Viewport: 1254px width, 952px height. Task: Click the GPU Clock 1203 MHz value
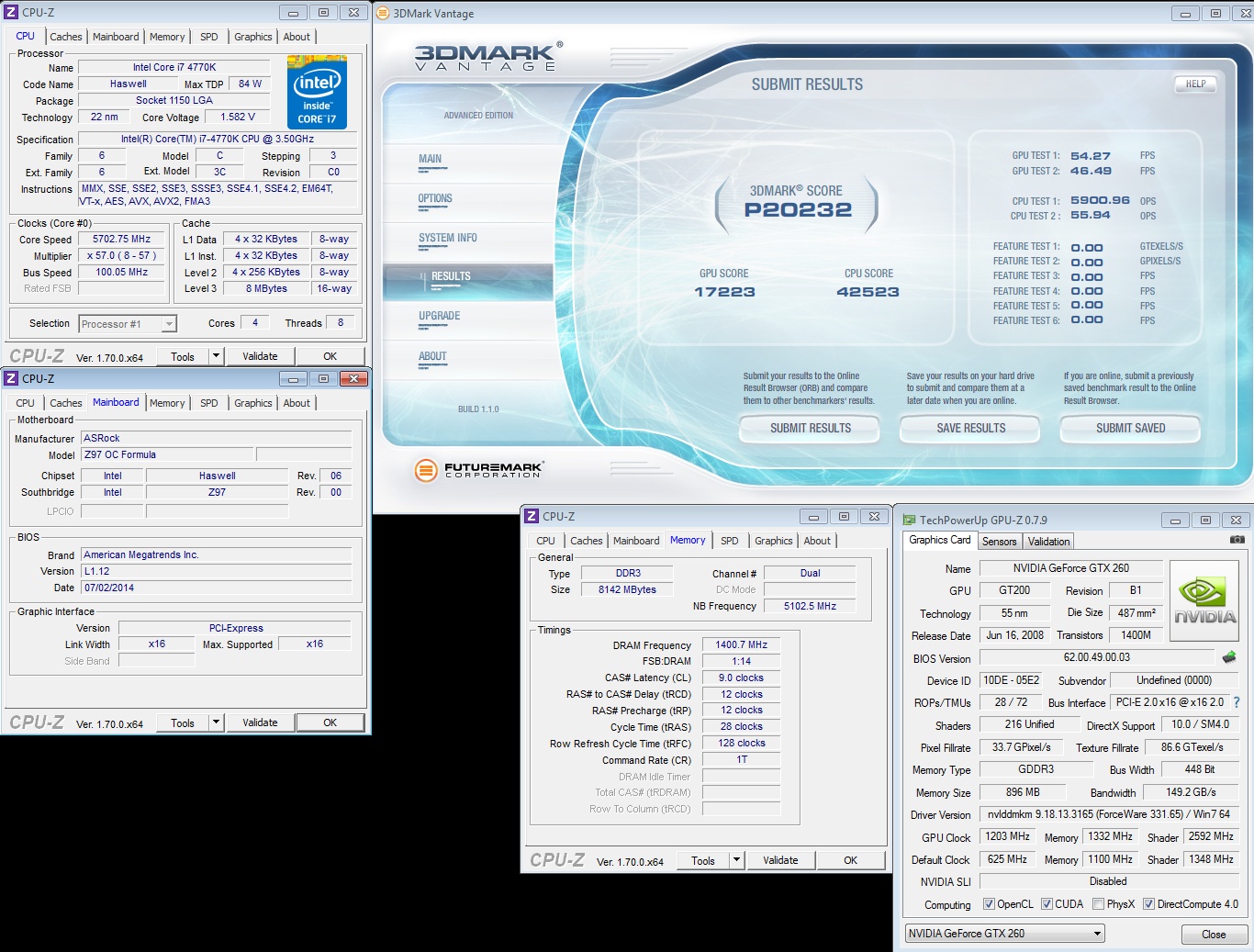(x=1007, y=836)
